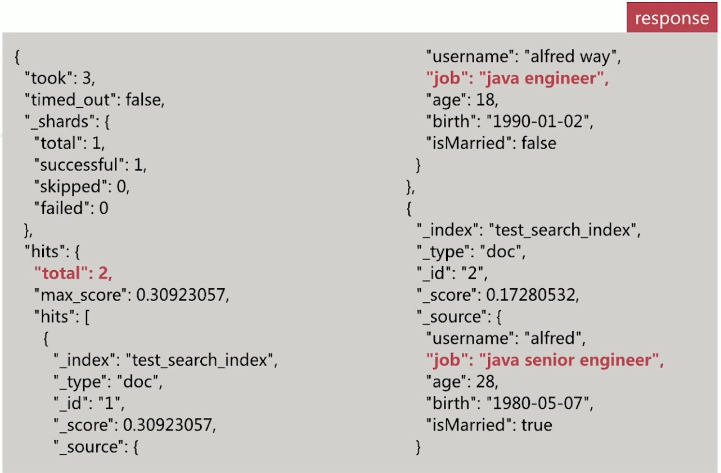Click the "max_score": 0.30923057 line
This screenshot has height=473, width=721.
[x=132, y=295]
